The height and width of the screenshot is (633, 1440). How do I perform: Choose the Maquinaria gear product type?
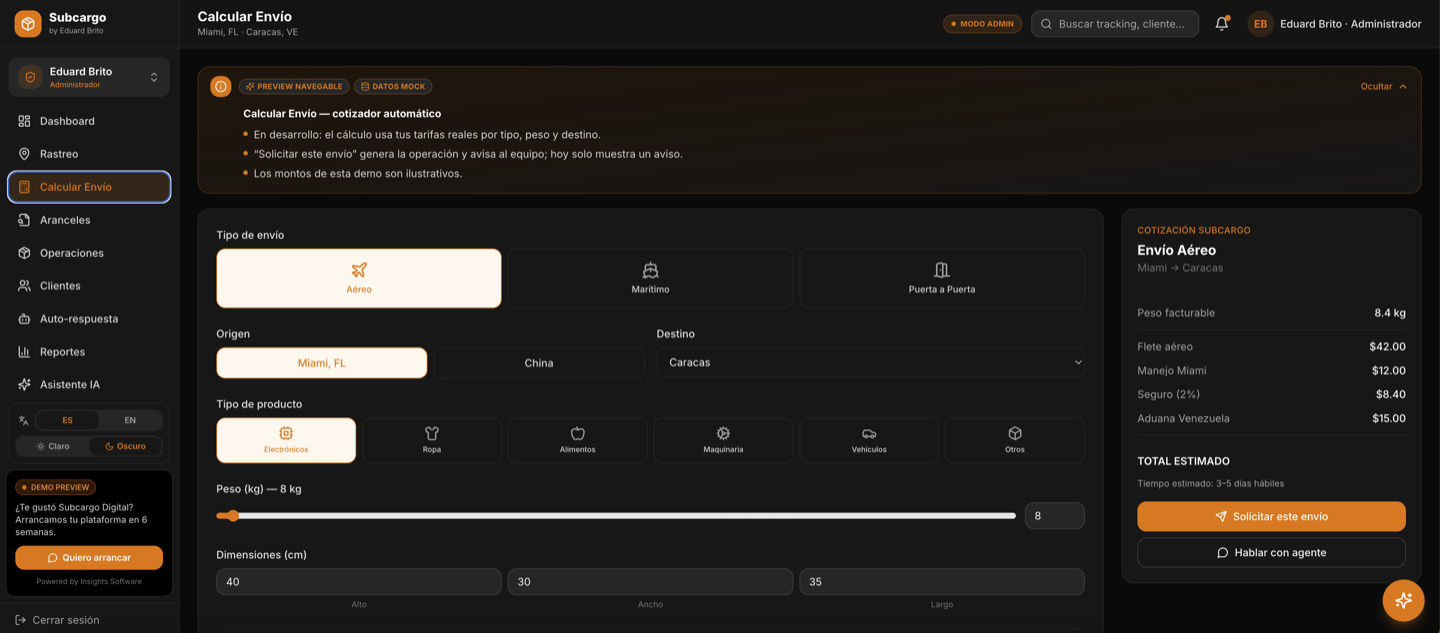click(x=723, y=440)
